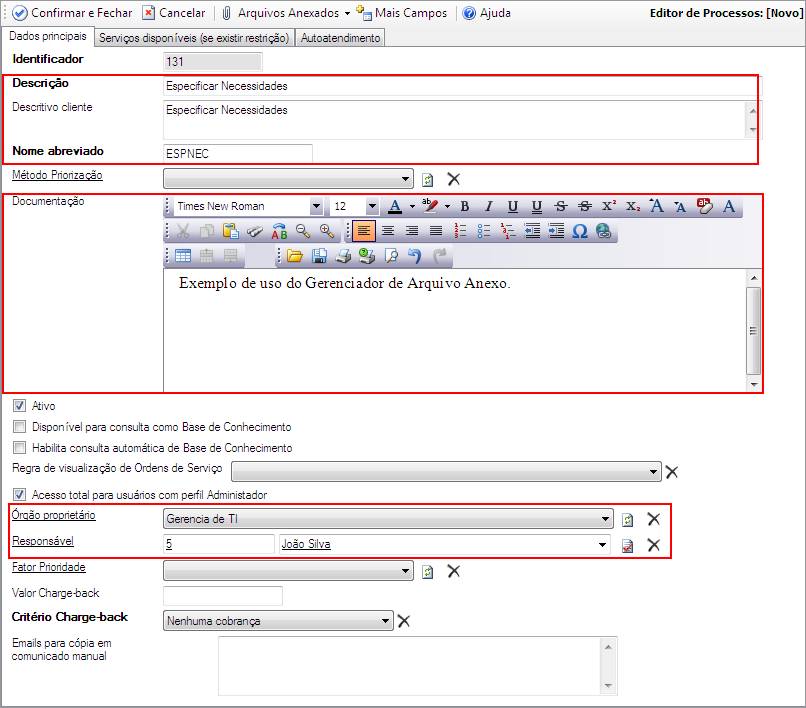This screenshot has width=806, height=708.
Task: Toggle single strikethrough formatting
Action: click(x=561, y=206)
